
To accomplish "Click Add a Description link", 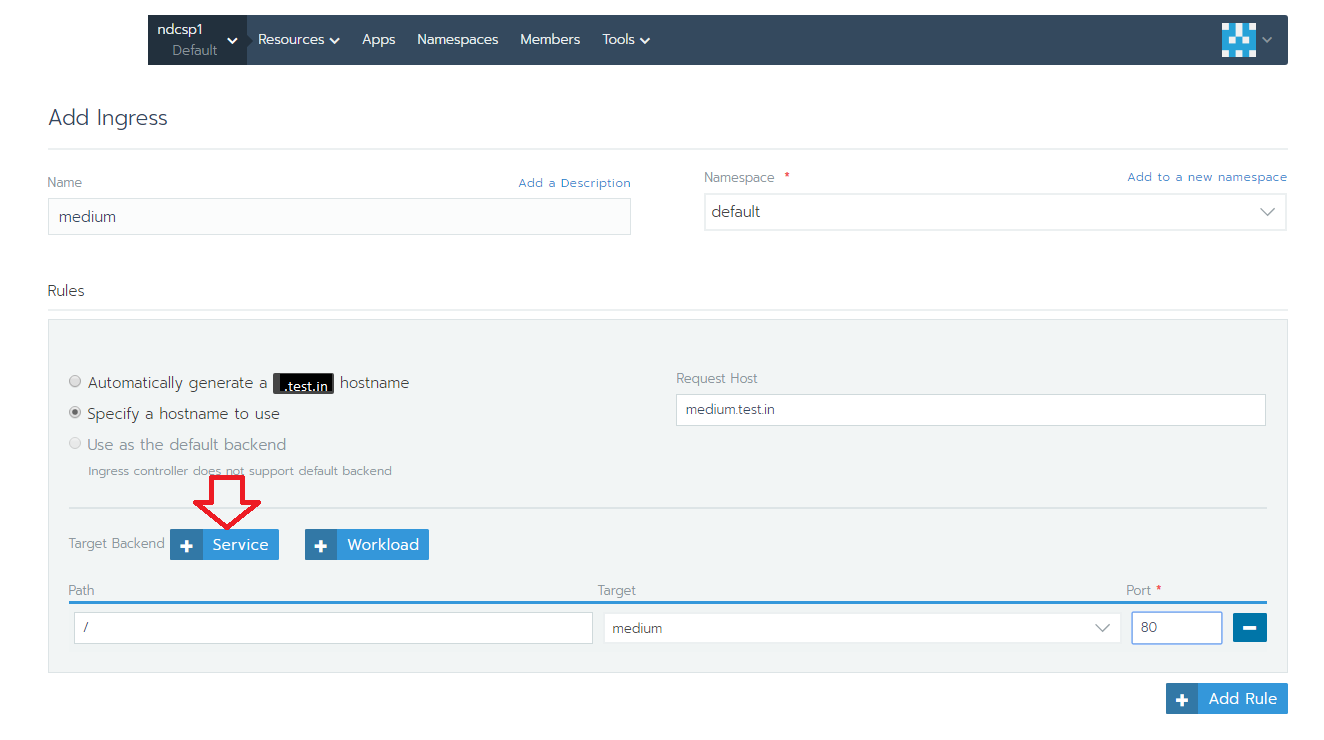I will 574,183.
